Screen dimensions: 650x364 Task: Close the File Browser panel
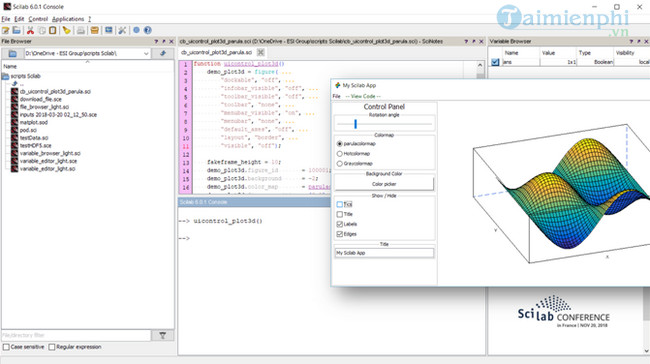tap(171, 41)
